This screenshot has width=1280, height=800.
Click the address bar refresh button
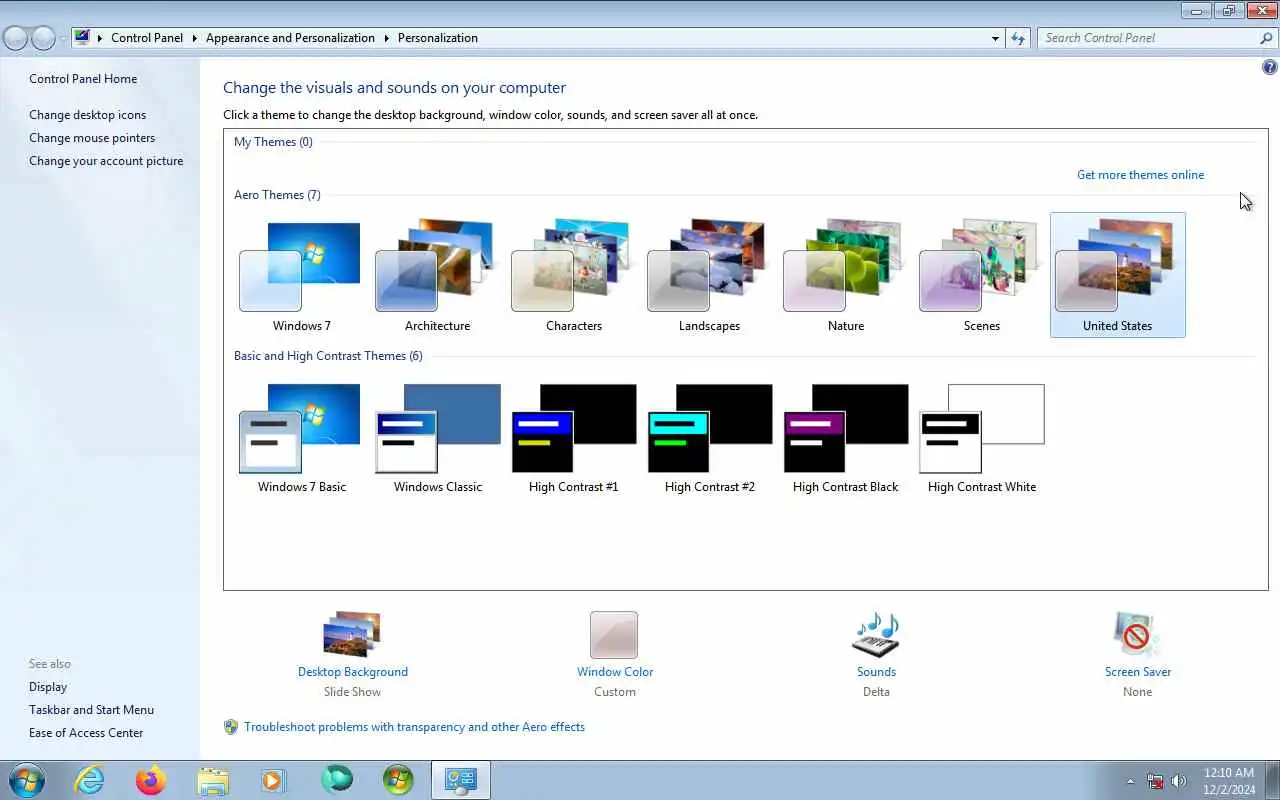pos(1018,38)
